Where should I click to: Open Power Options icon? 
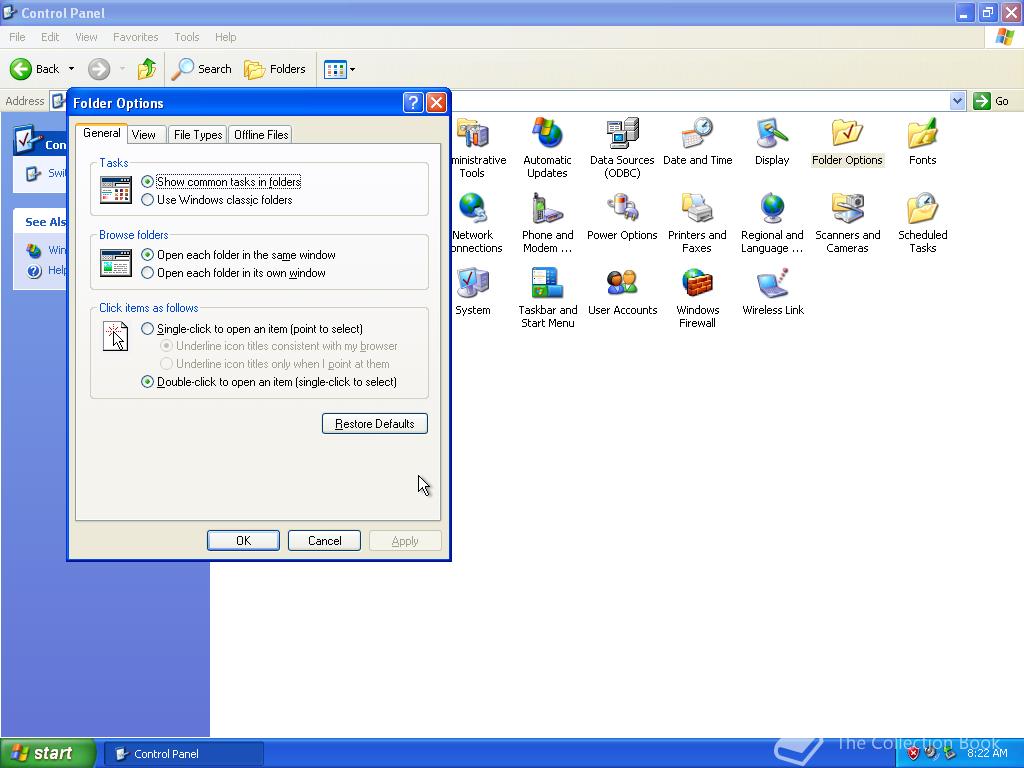coord(622,216)
